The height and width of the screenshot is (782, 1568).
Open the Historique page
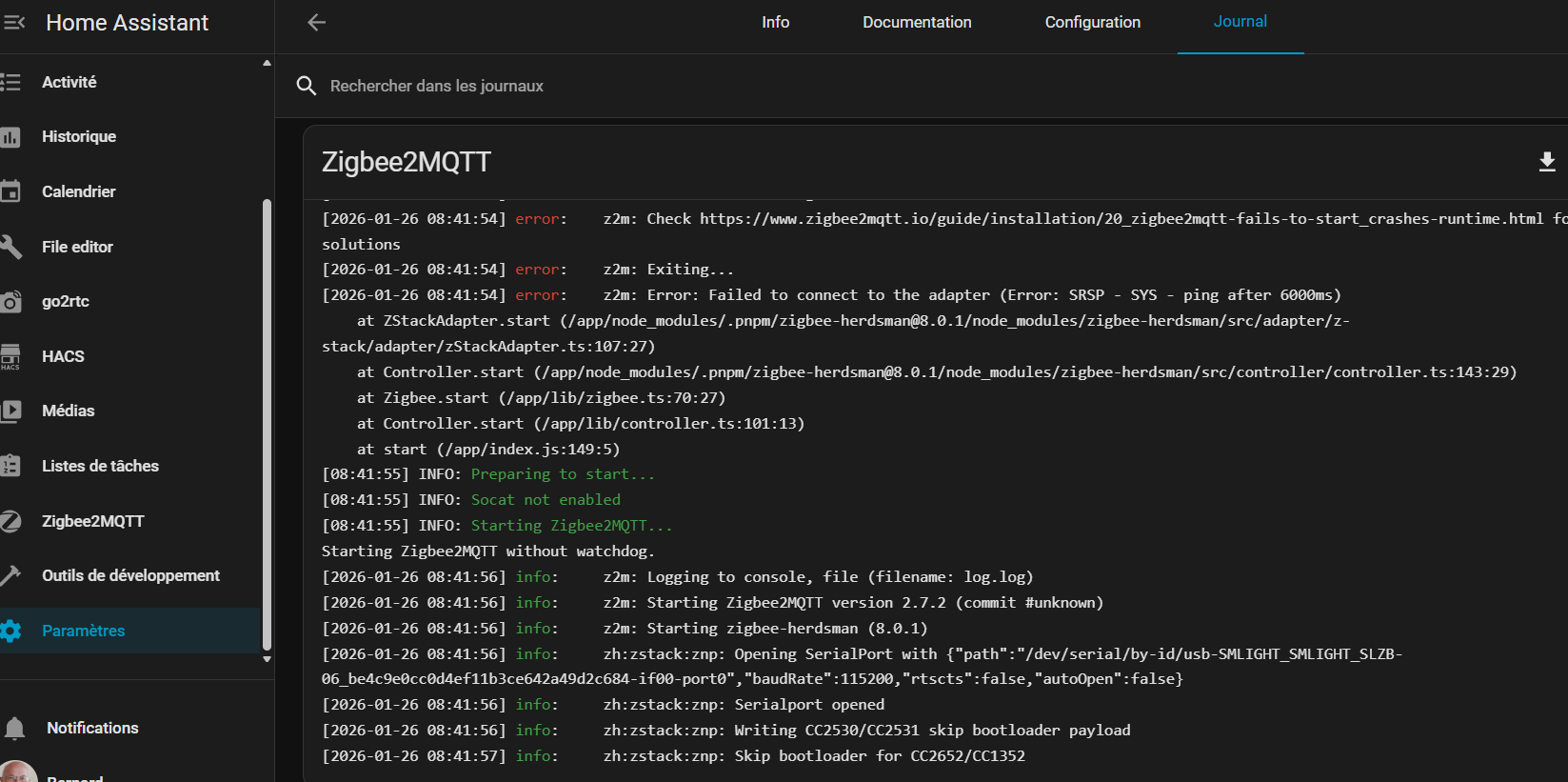[79, 136]
